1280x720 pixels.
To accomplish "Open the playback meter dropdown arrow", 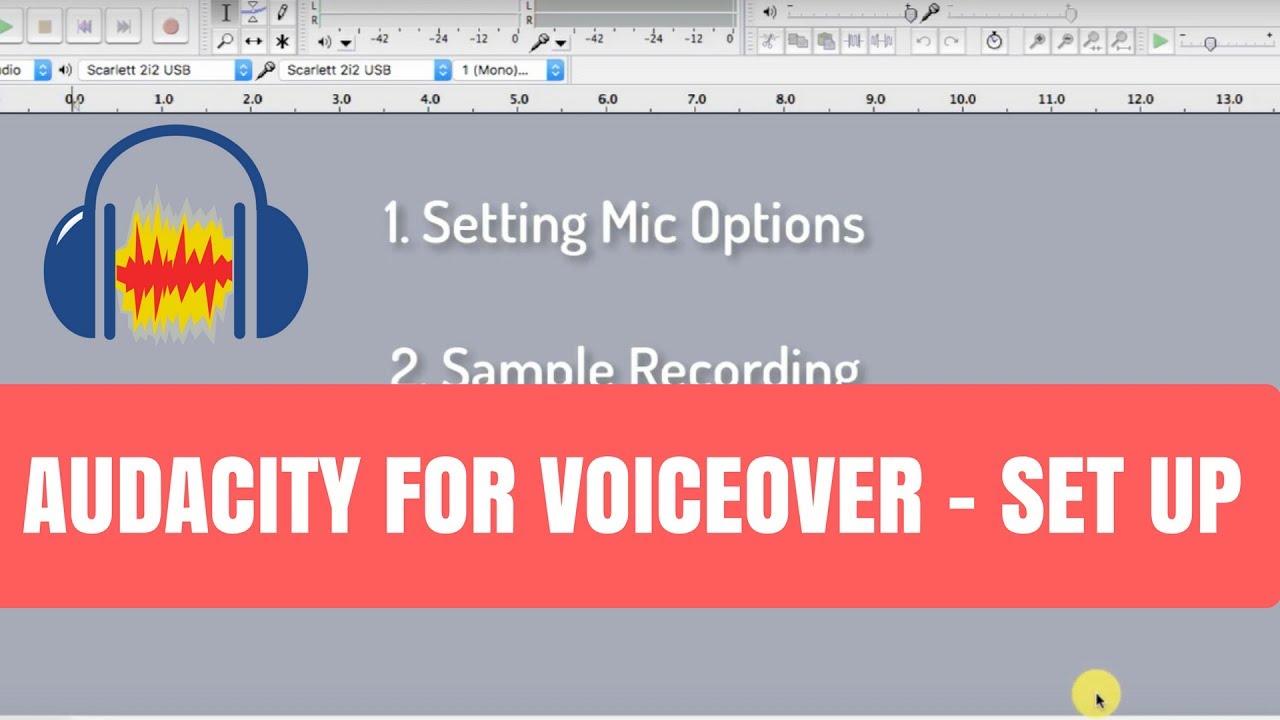I will 346,43.
